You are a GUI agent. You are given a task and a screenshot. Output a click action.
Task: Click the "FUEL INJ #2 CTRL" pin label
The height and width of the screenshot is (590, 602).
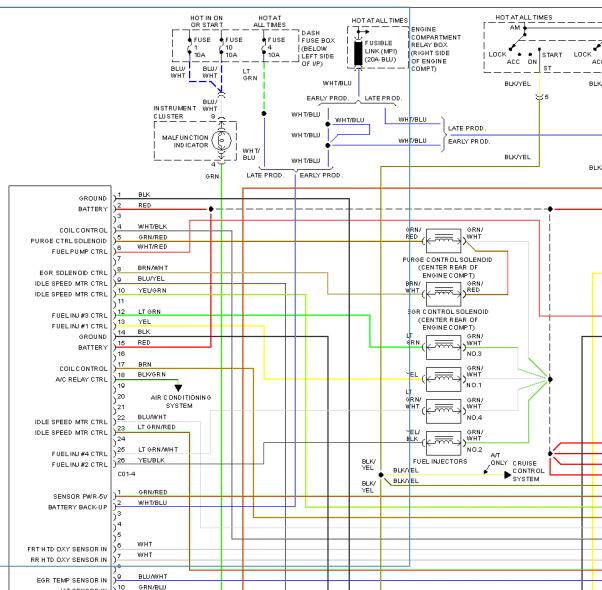(79, 464)
